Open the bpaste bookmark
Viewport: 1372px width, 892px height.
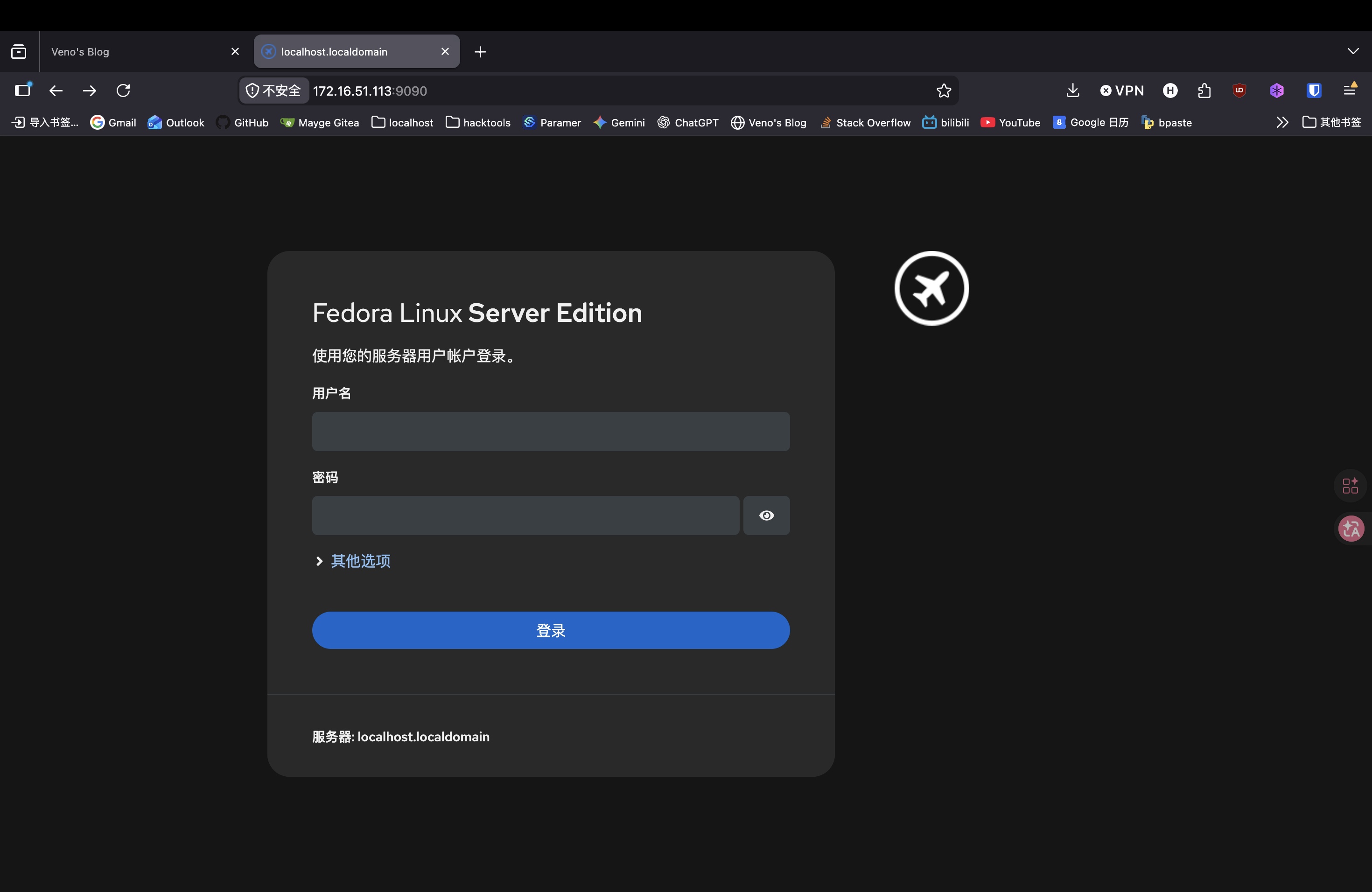(x=1166, y=122)
